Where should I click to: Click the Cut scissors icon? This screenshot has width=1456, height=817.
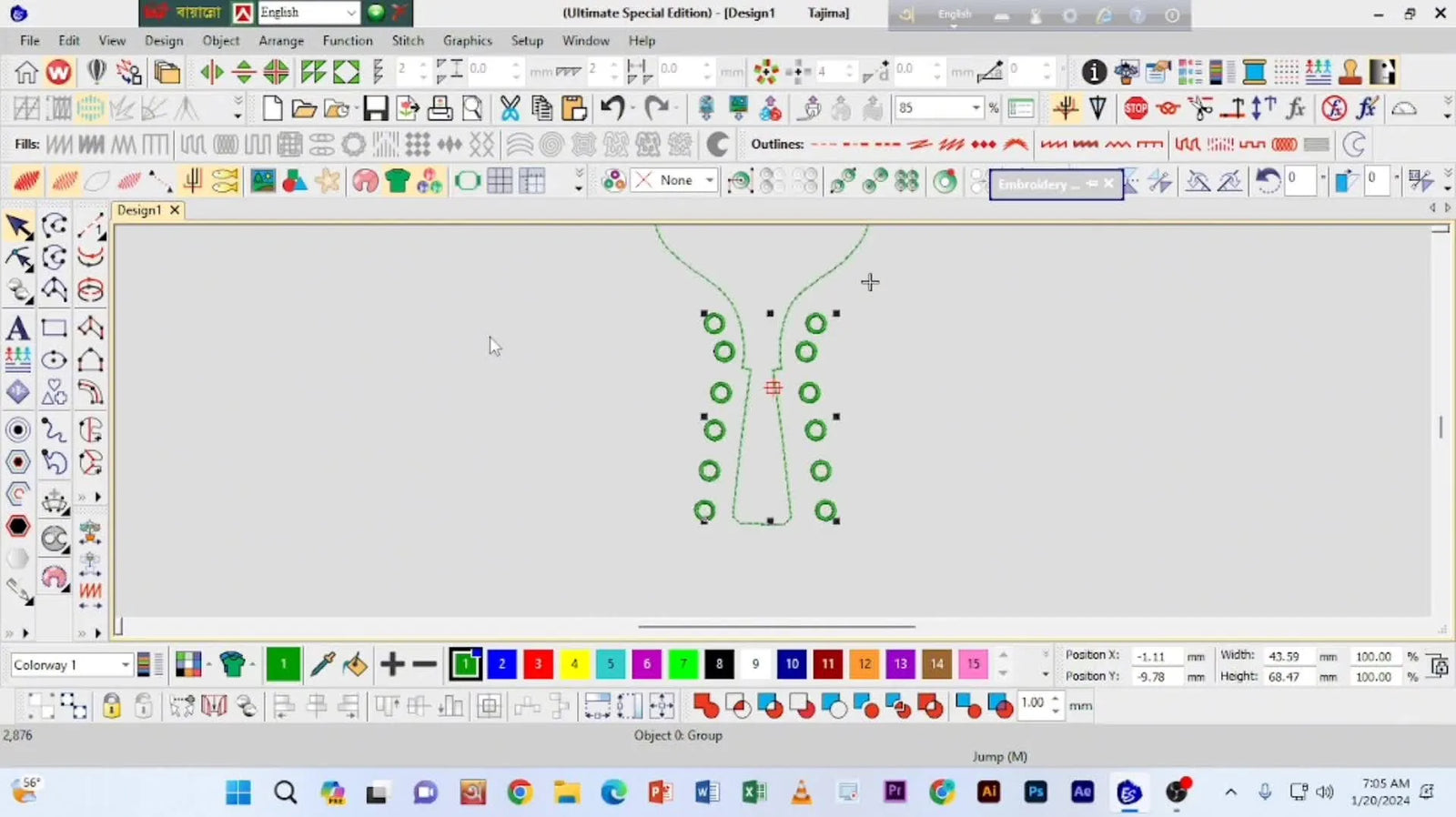[x=510, y=108]
